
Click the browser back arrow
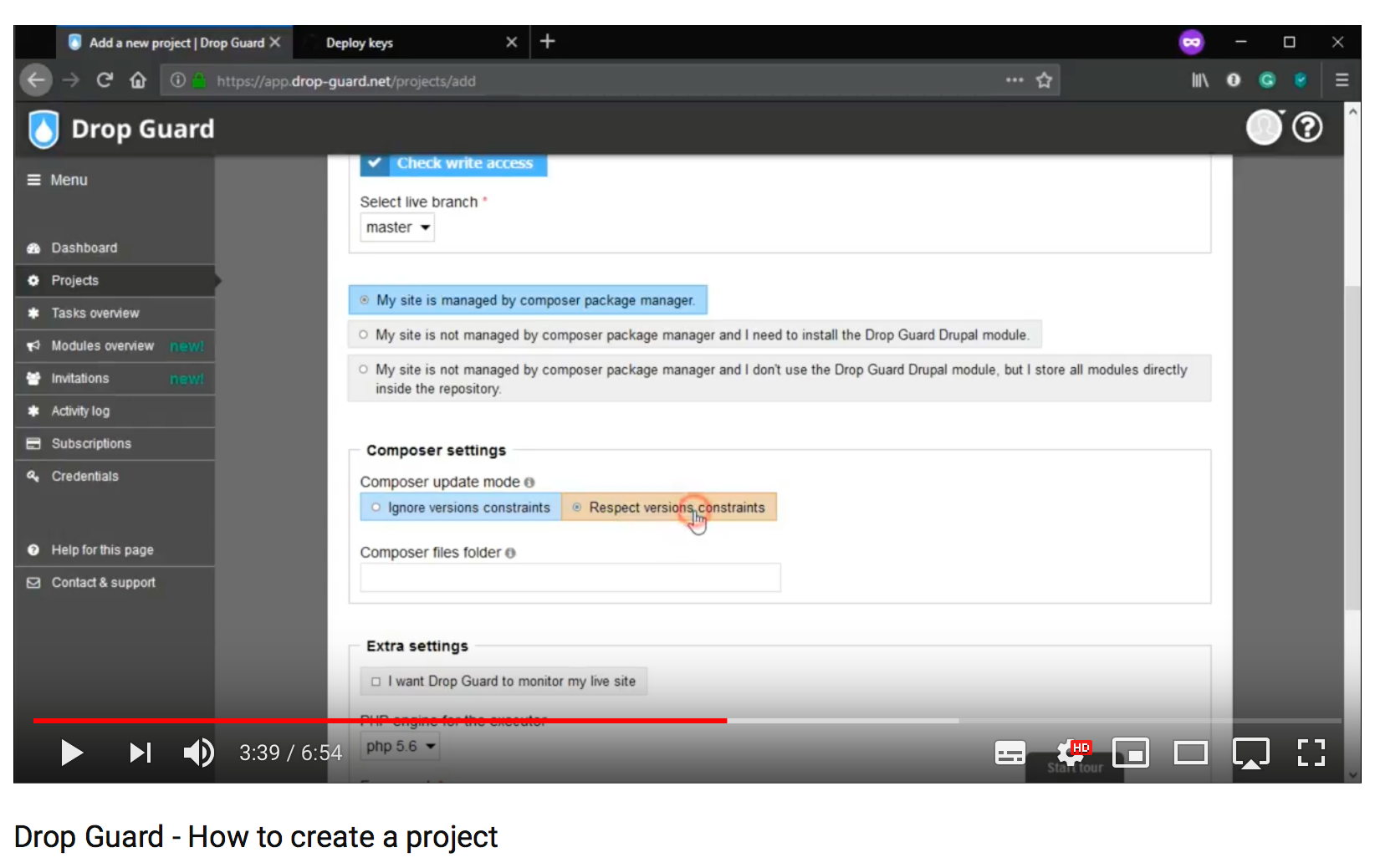click(35, 80)
